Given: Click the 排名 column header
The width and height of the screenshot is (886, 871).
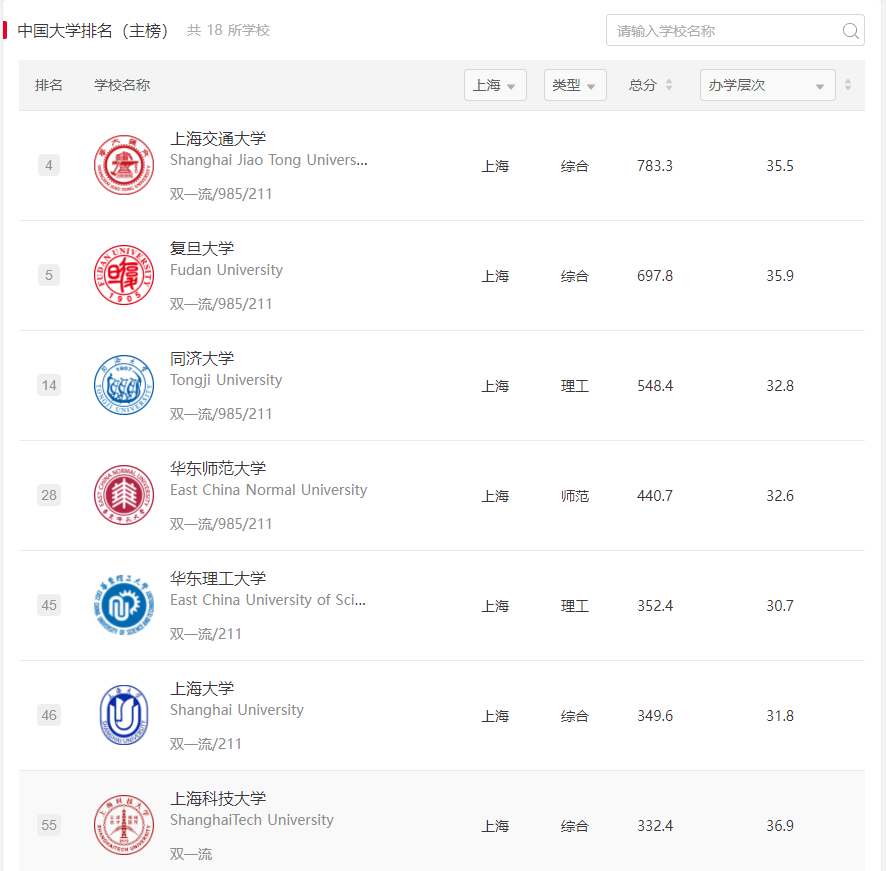Looking at the screenshot, I should pos(49,85).
